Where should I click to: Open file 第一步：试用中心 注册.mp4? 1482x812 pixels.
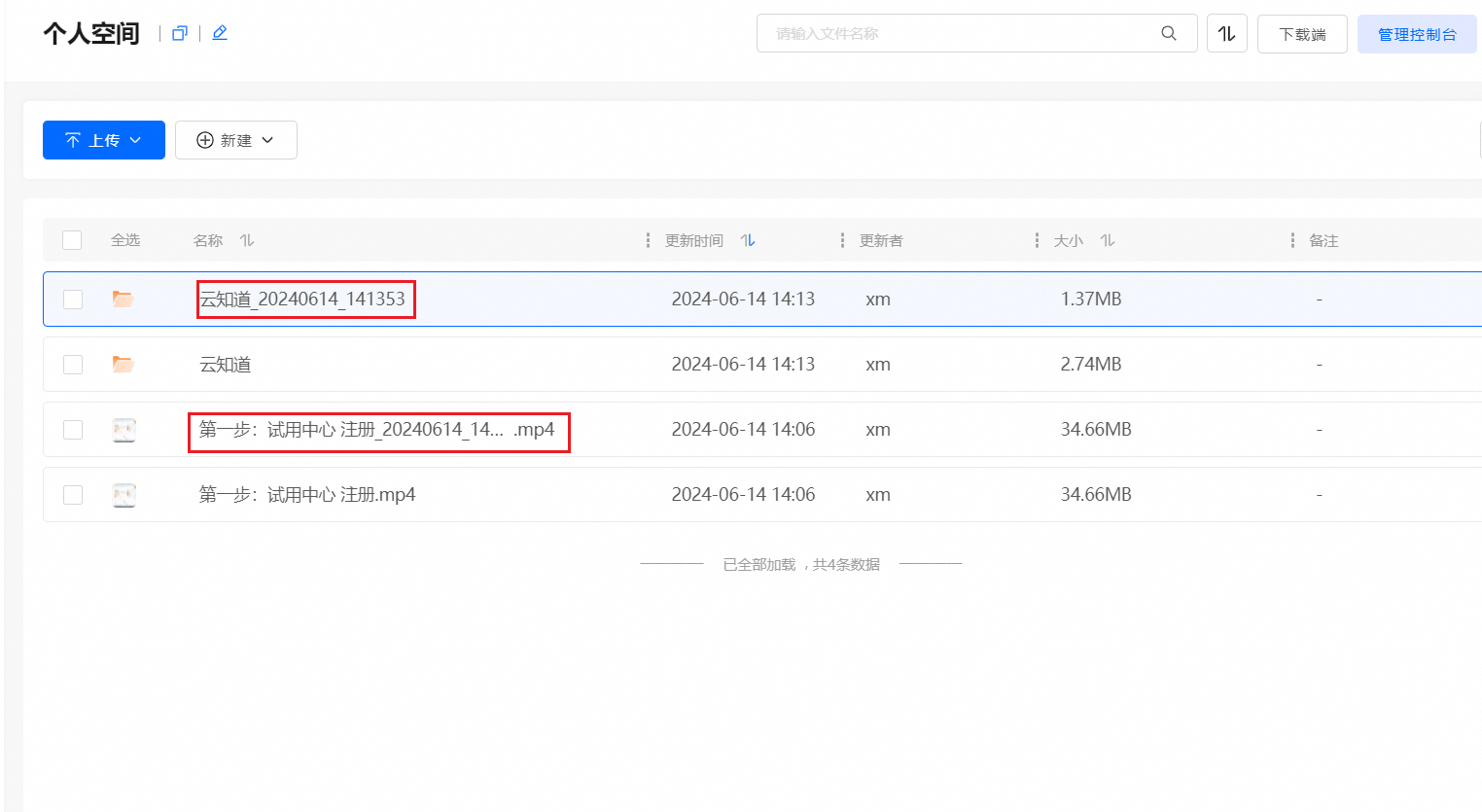tap(307, 494)
